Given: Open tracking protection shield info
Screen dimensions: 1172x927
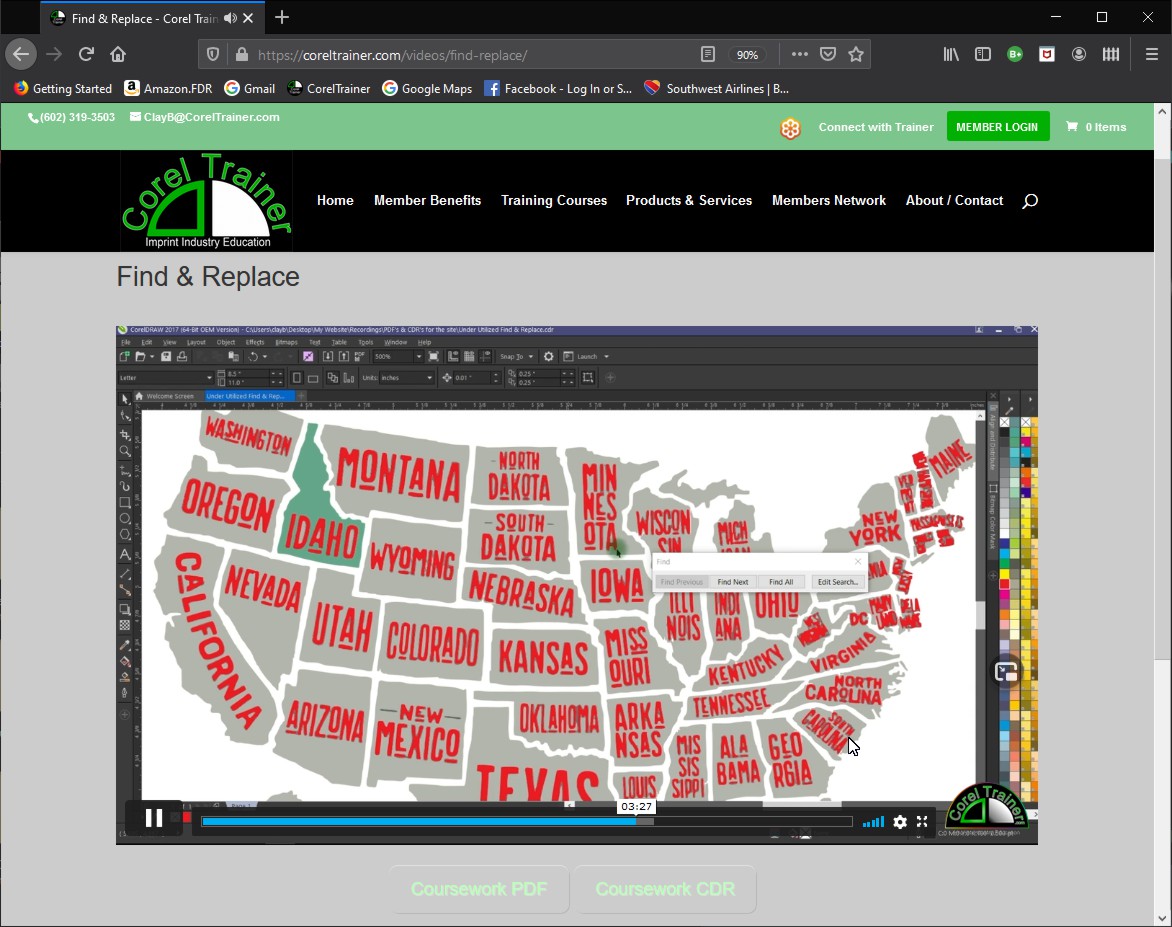Looking at the screenshot, I should pyautogui.click(x=213, y=55).
